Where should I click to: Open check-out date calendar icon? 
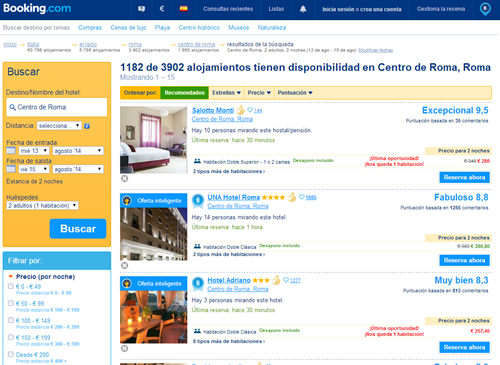[11, 169]
